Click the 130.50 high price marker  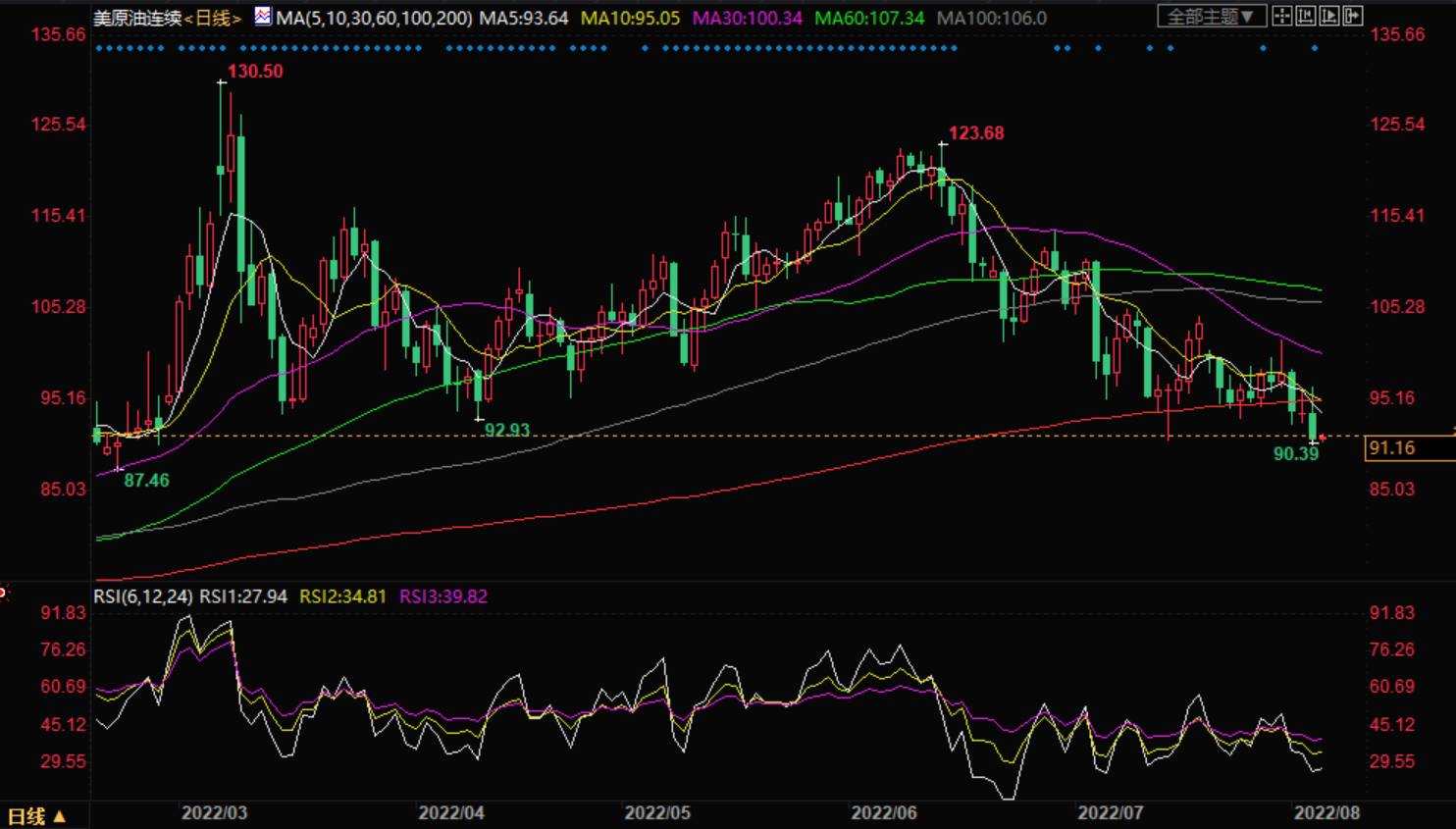pos(255,72)
